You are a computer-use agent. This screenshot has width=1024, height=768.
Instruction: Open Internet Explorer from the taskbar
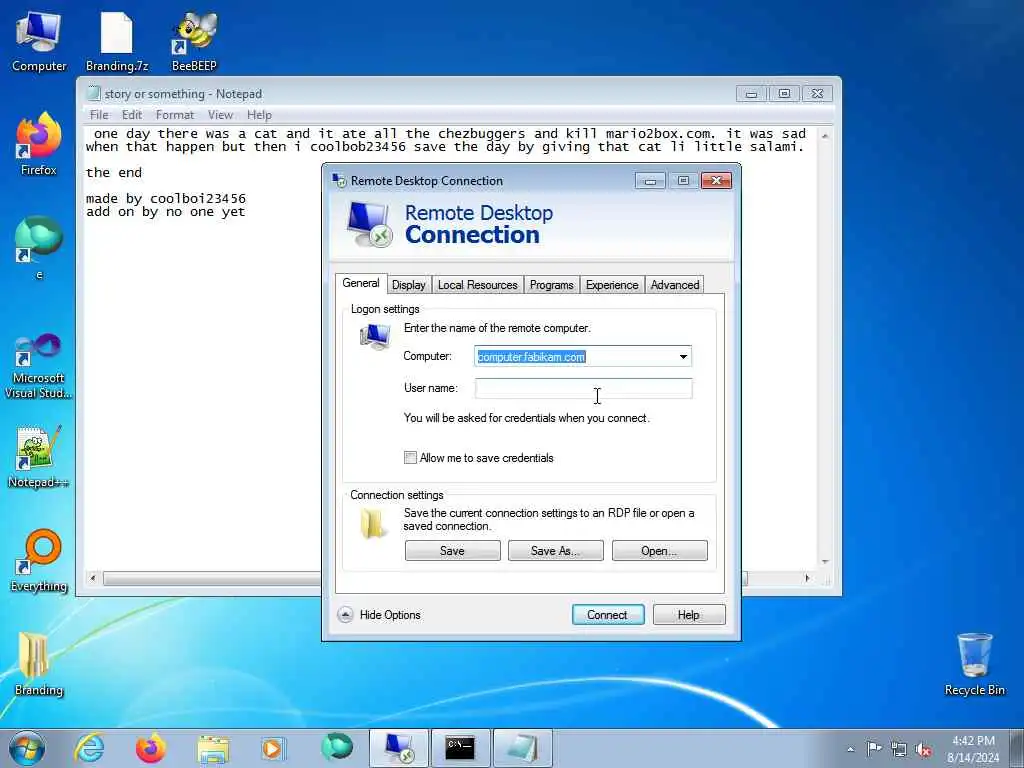pos(89,748)
